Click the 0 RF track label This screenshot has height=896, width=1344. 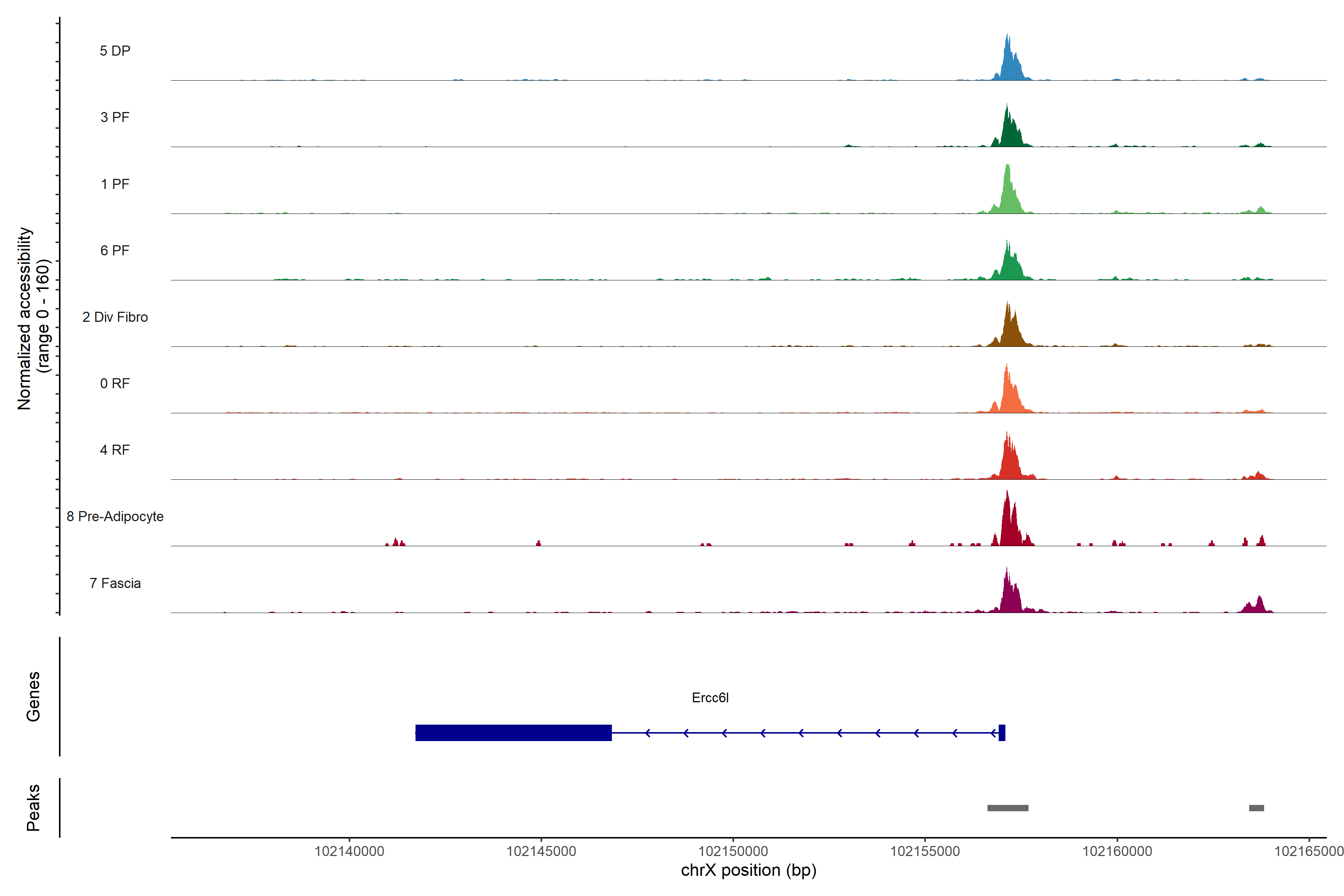click(115, 383)
